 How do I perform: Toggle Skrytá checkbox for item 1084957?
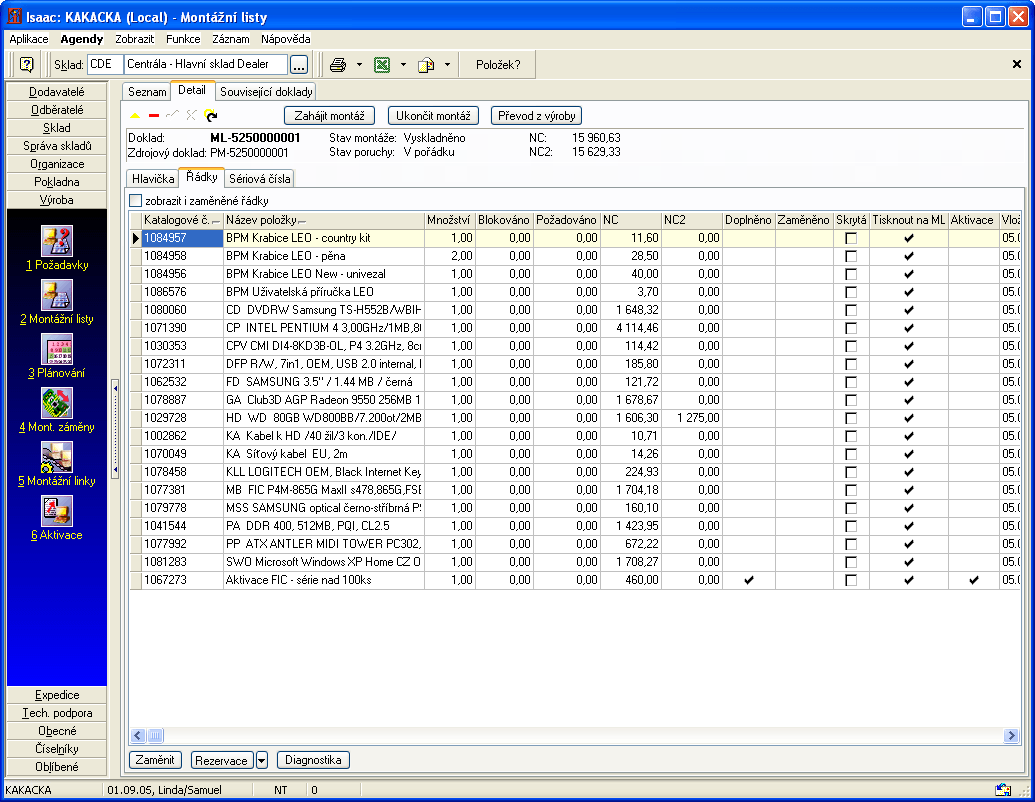tap(851, 238)
